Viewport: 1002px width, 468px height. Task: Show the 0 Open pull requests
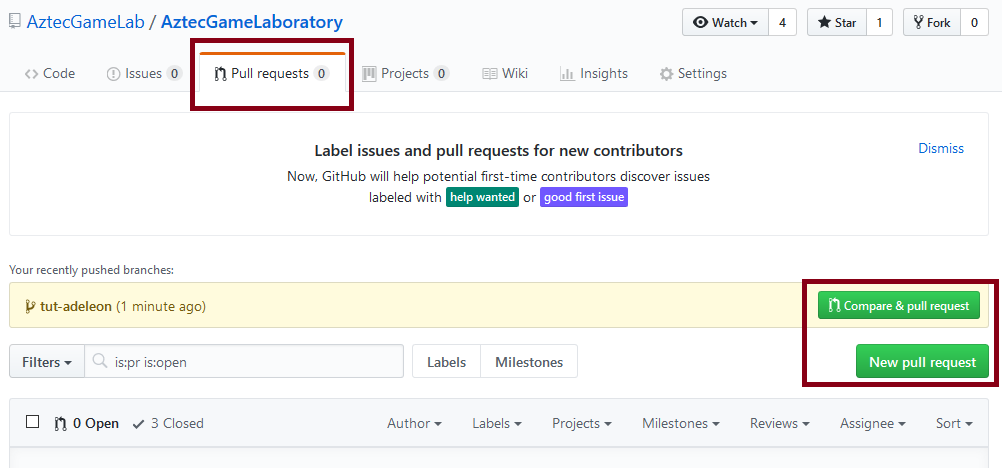[x=87, y=423]
